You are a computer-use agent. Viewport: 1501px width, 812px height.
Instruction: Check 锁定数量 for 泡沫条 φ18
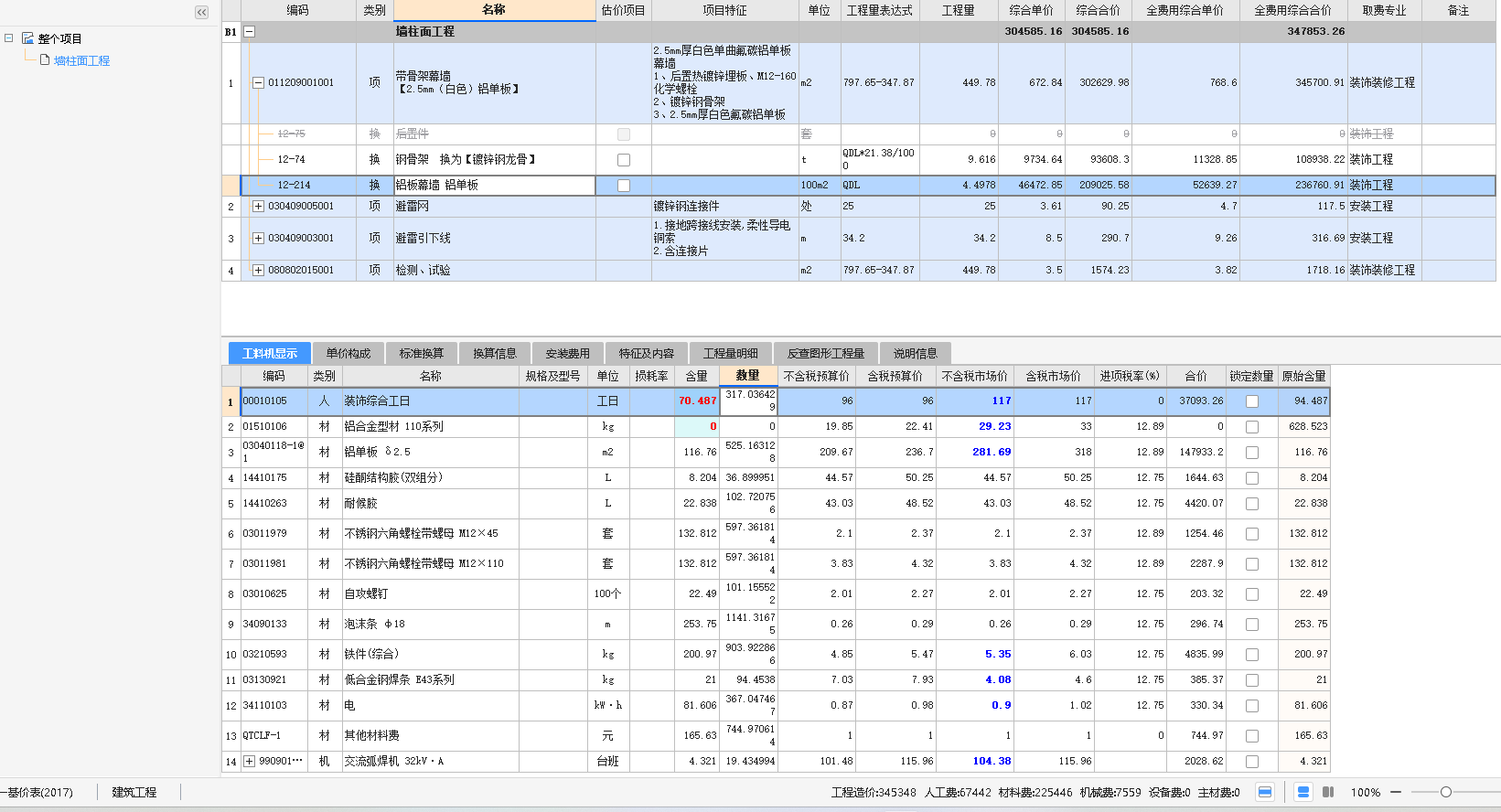[x=1252, y=624]
